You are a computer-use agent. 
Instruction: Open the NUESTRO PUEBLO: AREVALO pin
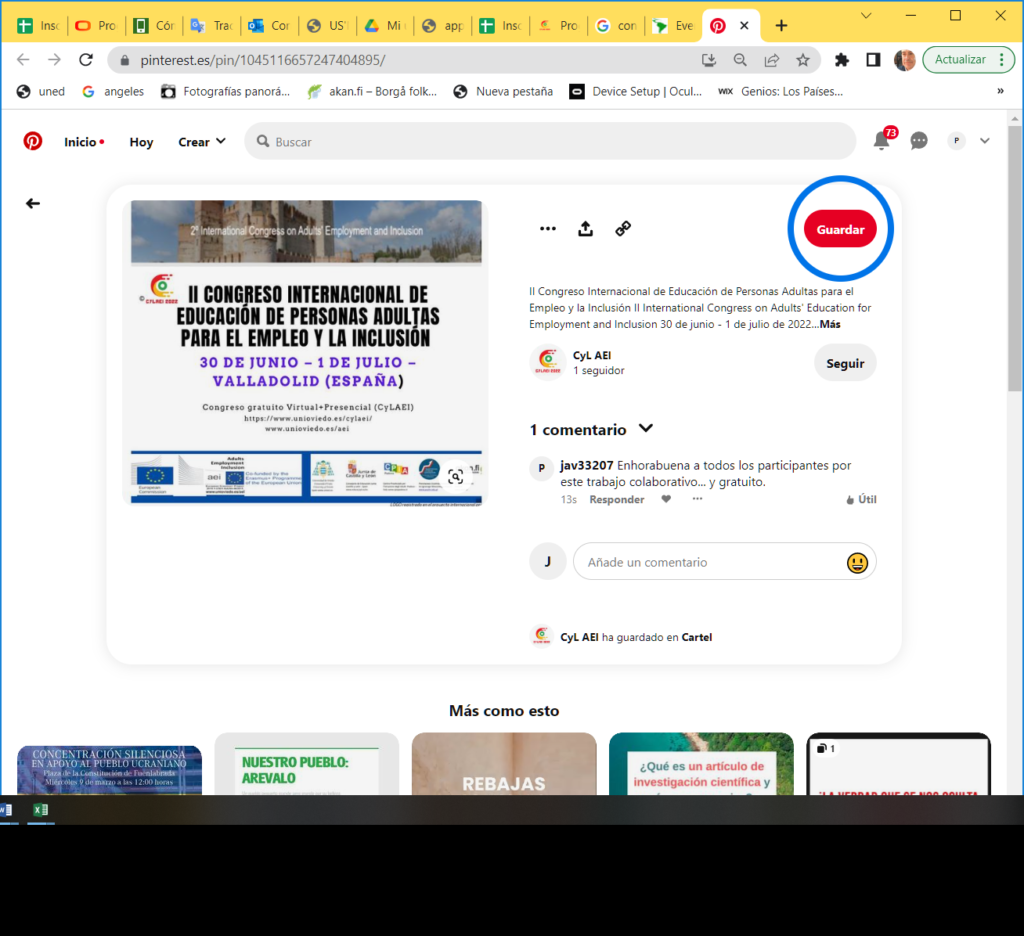click(x=306, y=764)
